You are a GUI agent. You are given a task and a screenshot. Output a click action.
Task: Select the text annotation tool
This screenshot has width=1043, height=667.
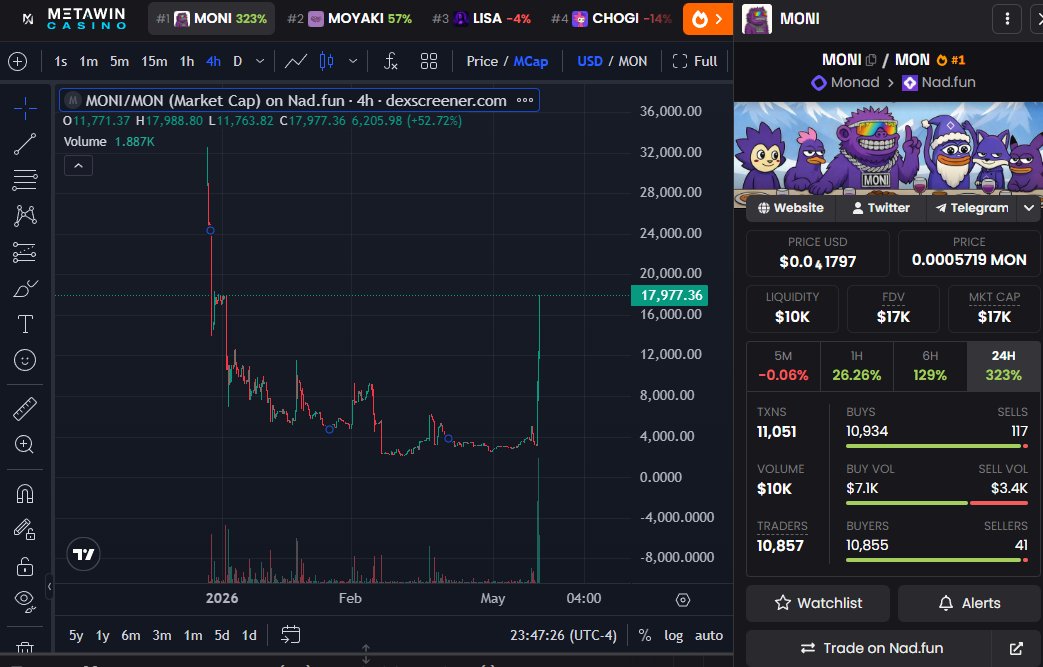coord(25,324)
